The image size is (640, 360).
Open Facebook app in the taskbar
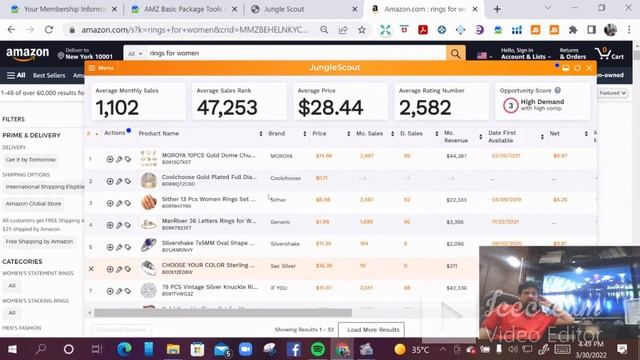coord(293,349)
